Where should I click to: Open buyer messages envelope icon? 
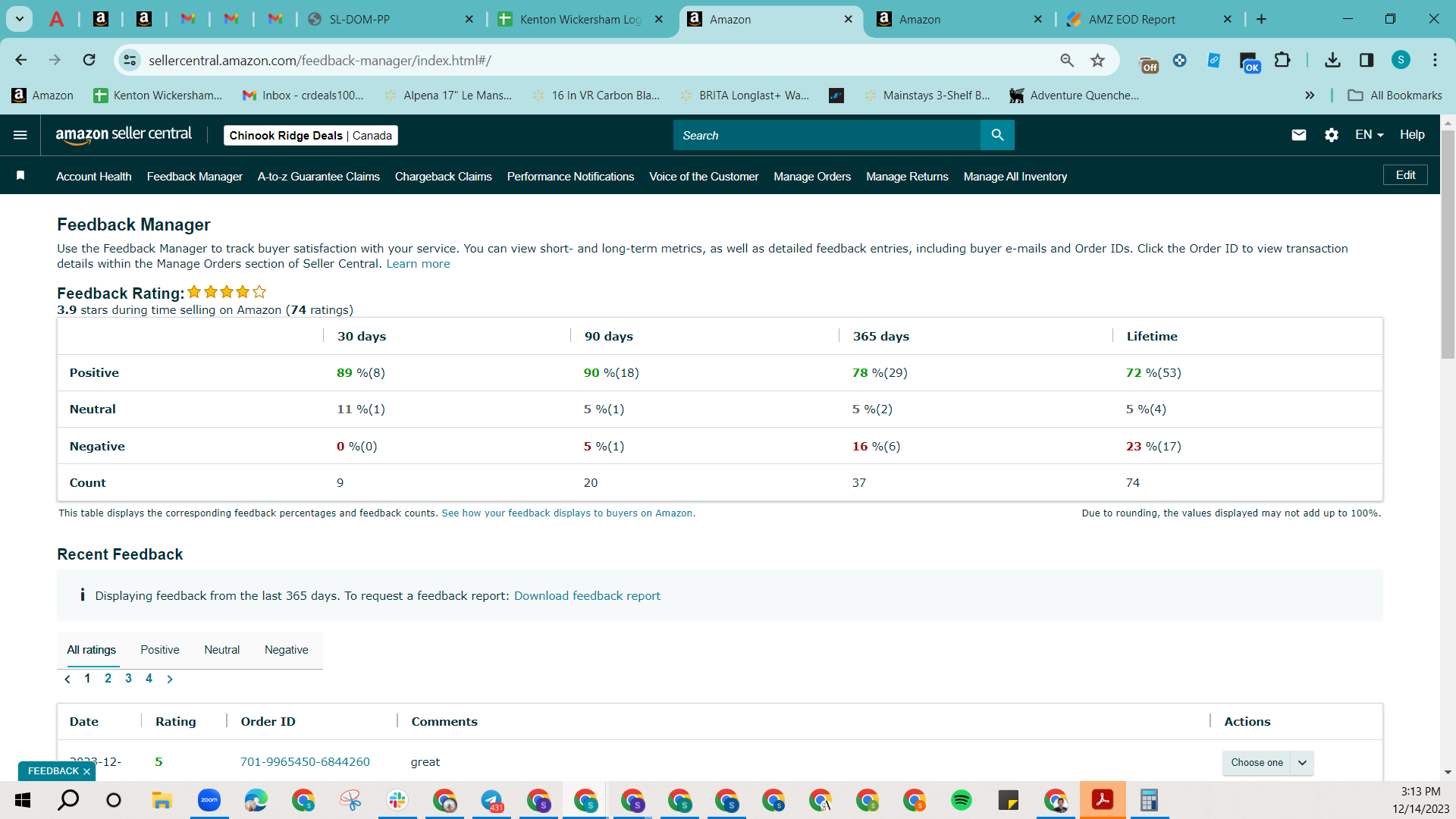click(1299, 135)
